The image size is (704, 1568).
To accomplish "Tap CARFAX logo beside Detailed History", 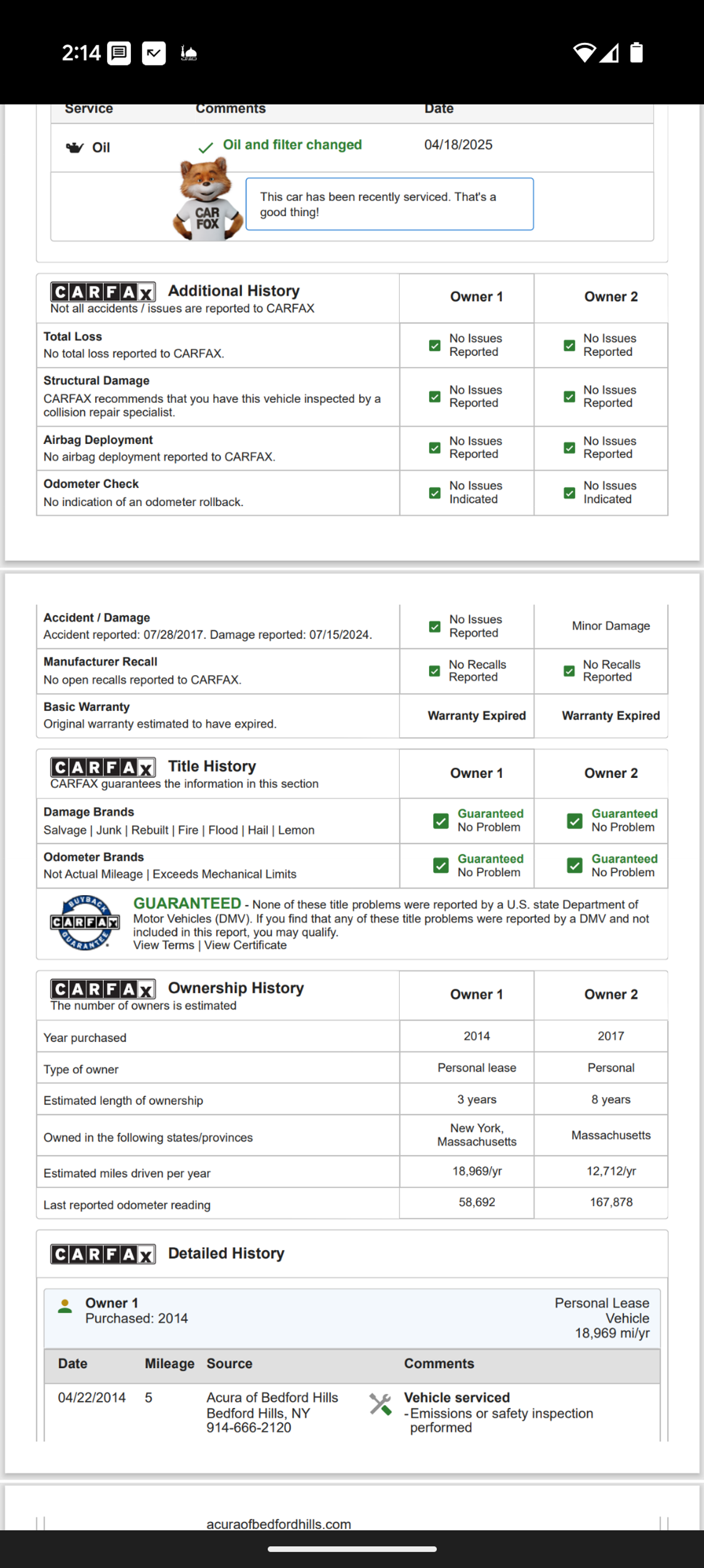I will [102, 1254].
